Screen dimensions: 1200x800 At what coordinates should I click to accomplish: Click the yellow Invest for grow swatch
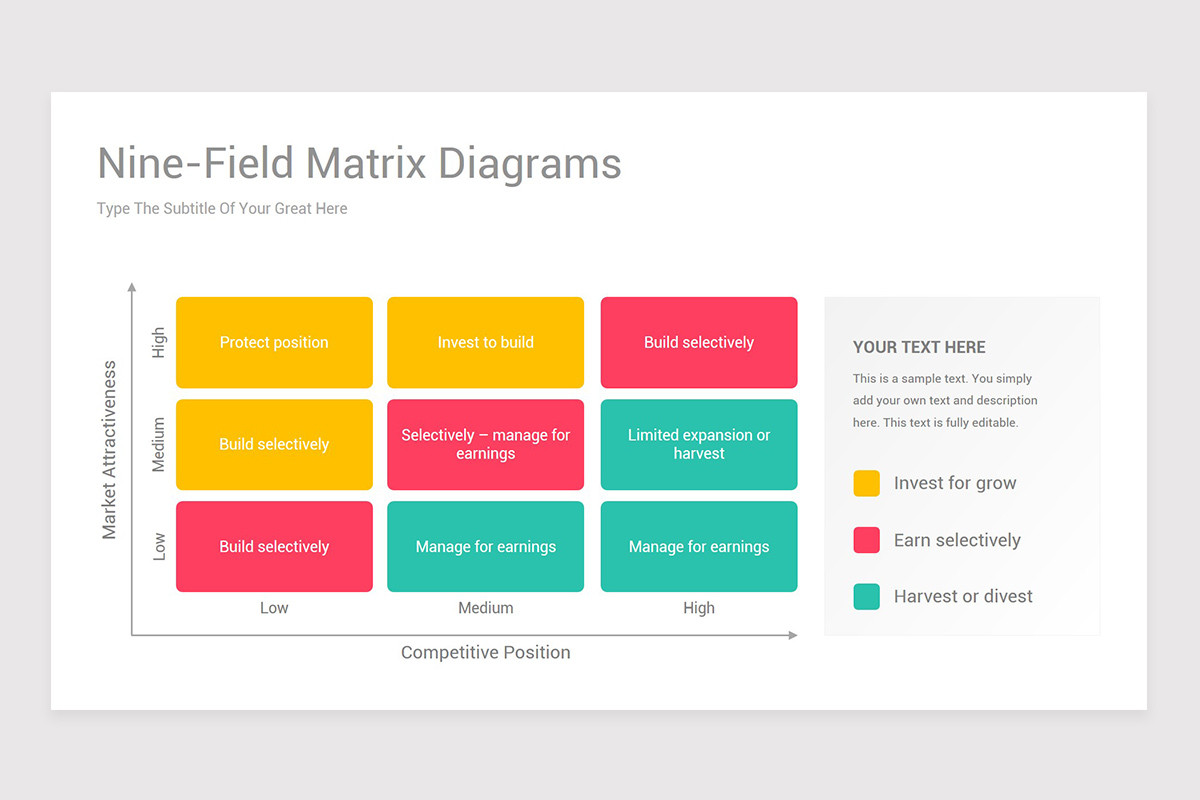[866, 483]
